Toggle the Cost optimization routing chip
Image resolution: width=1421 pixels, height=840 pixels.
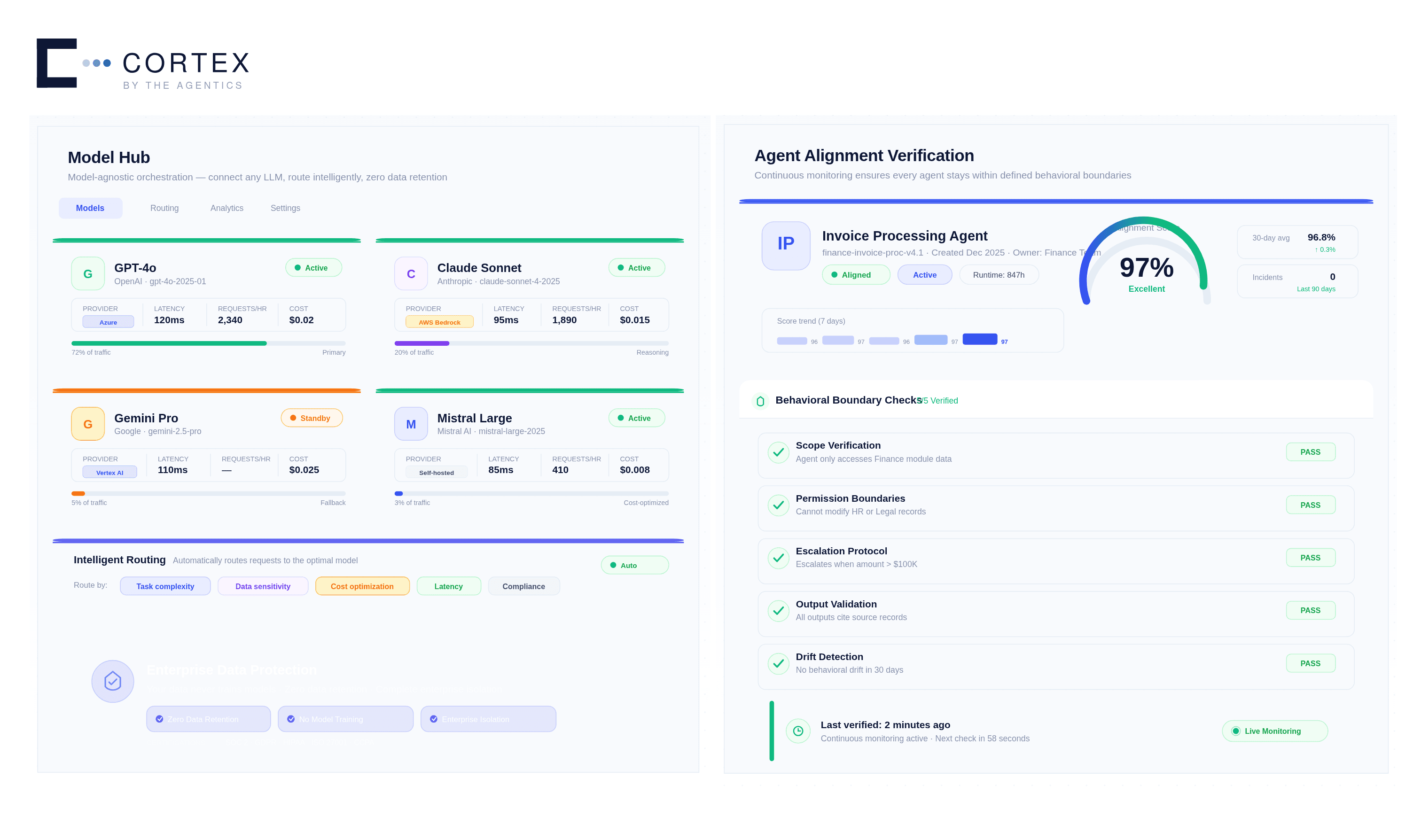pyautogui.click(x=362, y=586)
